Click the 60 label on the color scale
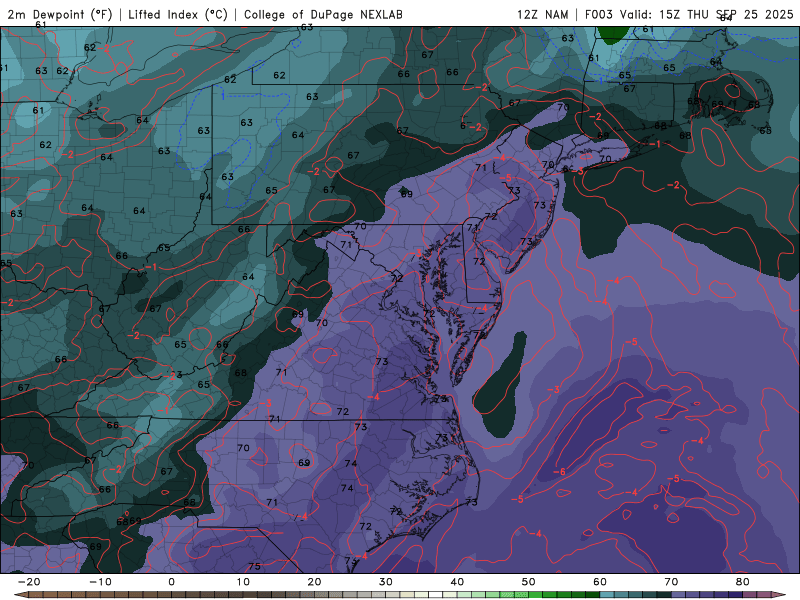Image resolution: width=800 pixels, height=600 pixels. [x=600, y=582]
